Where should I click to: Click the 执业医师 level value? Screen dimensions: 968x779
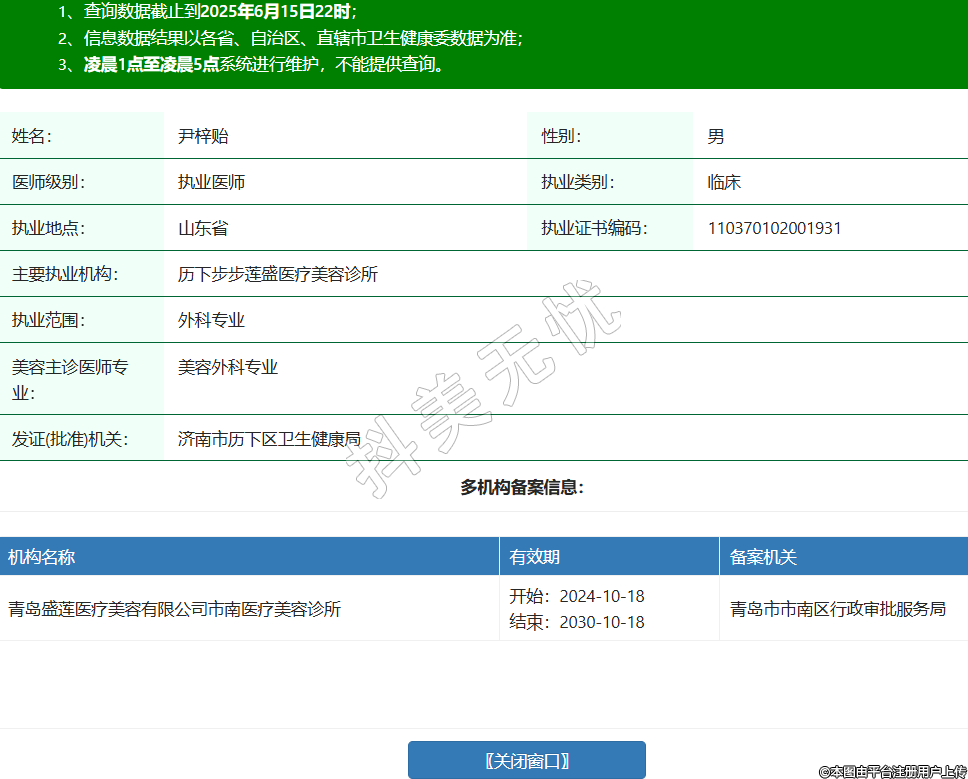[211, 182]
